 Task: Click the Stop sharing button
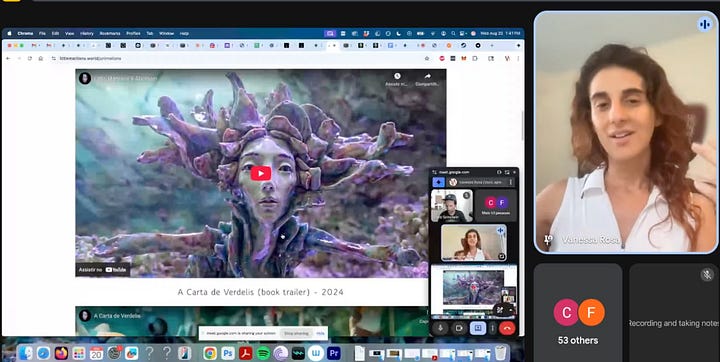coord(296,334)
